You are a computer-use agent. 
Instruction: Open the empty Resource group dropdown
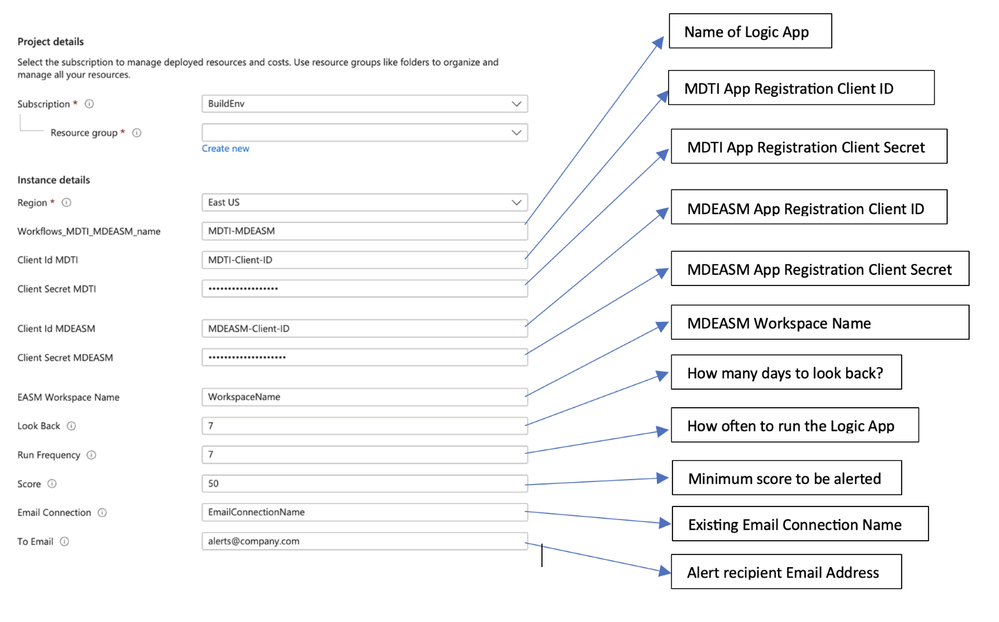click(x=364, y=133)
